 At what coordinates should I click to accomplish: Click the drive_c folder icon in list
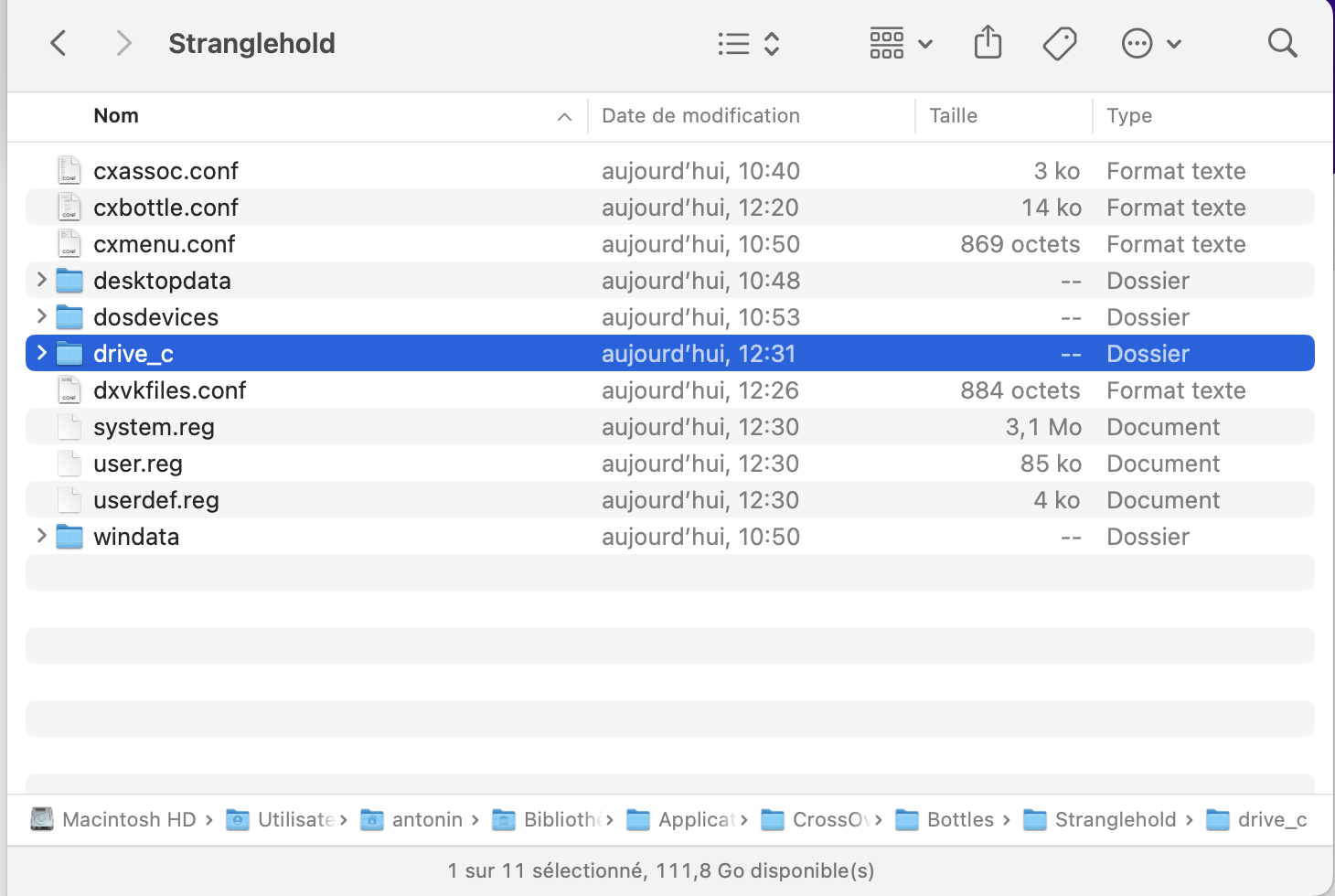coord(69,354)
